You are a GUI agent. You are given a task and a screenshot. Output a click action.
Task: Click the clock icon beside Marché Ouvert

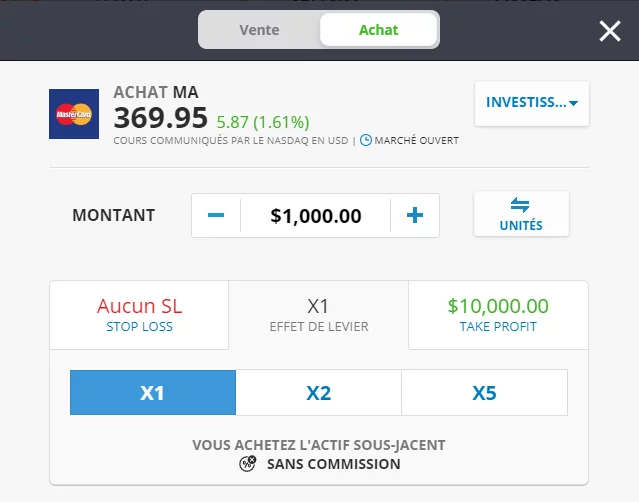(x=365, y=140)
